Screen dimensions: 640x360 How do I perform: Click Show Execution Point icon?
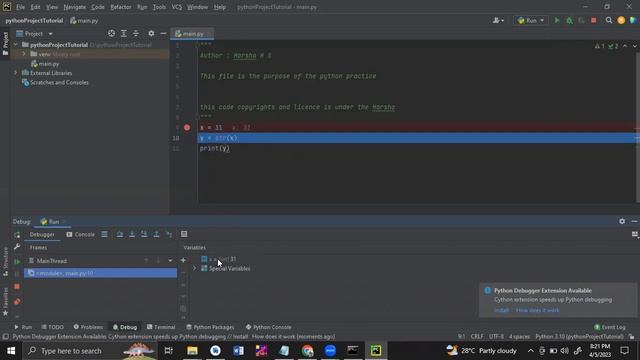point(104,234)
